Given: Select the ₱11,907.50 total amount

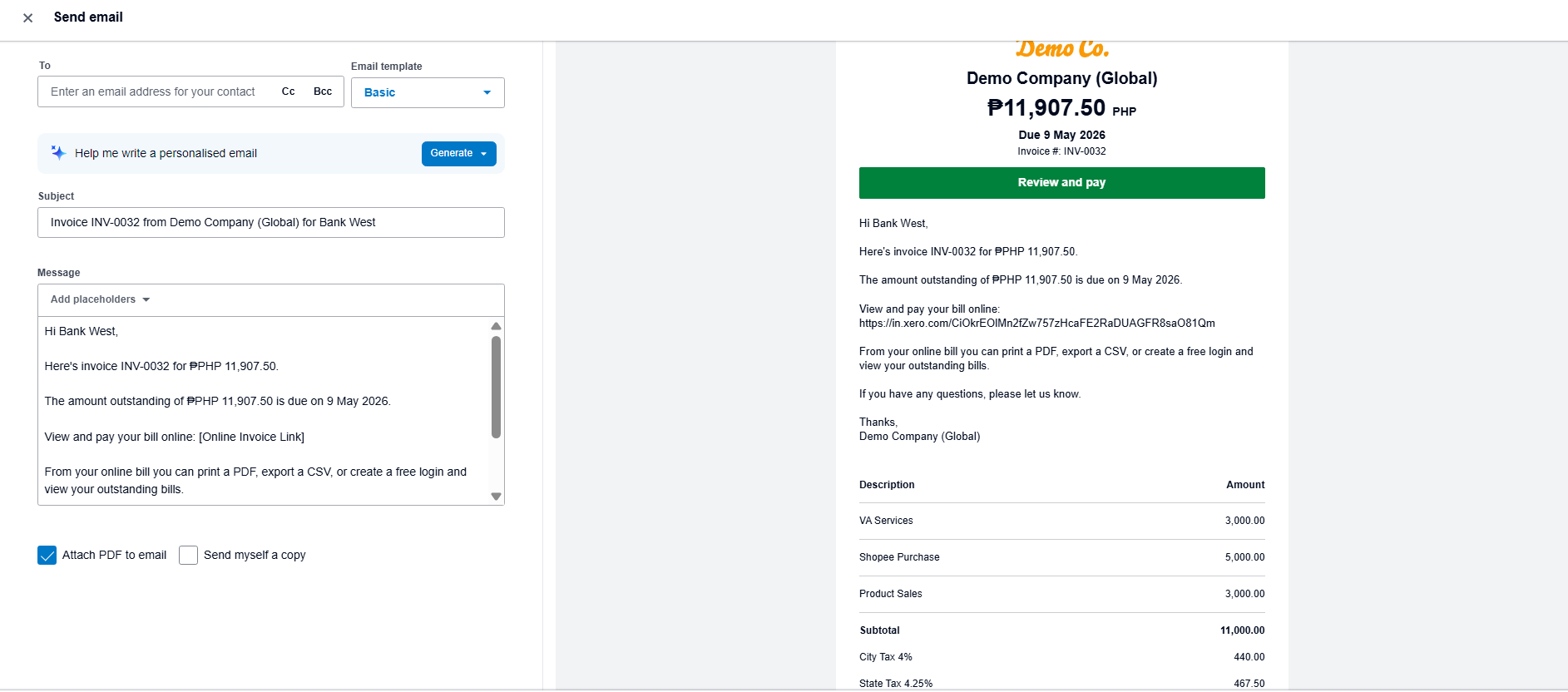Looking at the screenshot, I should click(x=1046, y=108).
